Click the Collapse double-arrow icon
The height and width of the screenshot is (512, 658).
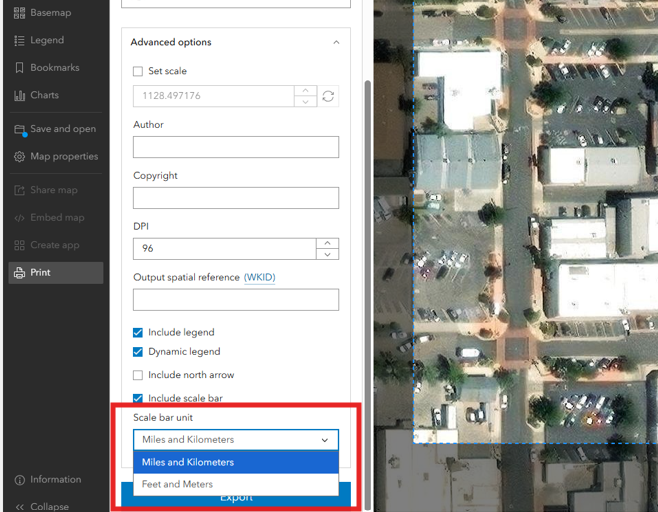(19, 507)
